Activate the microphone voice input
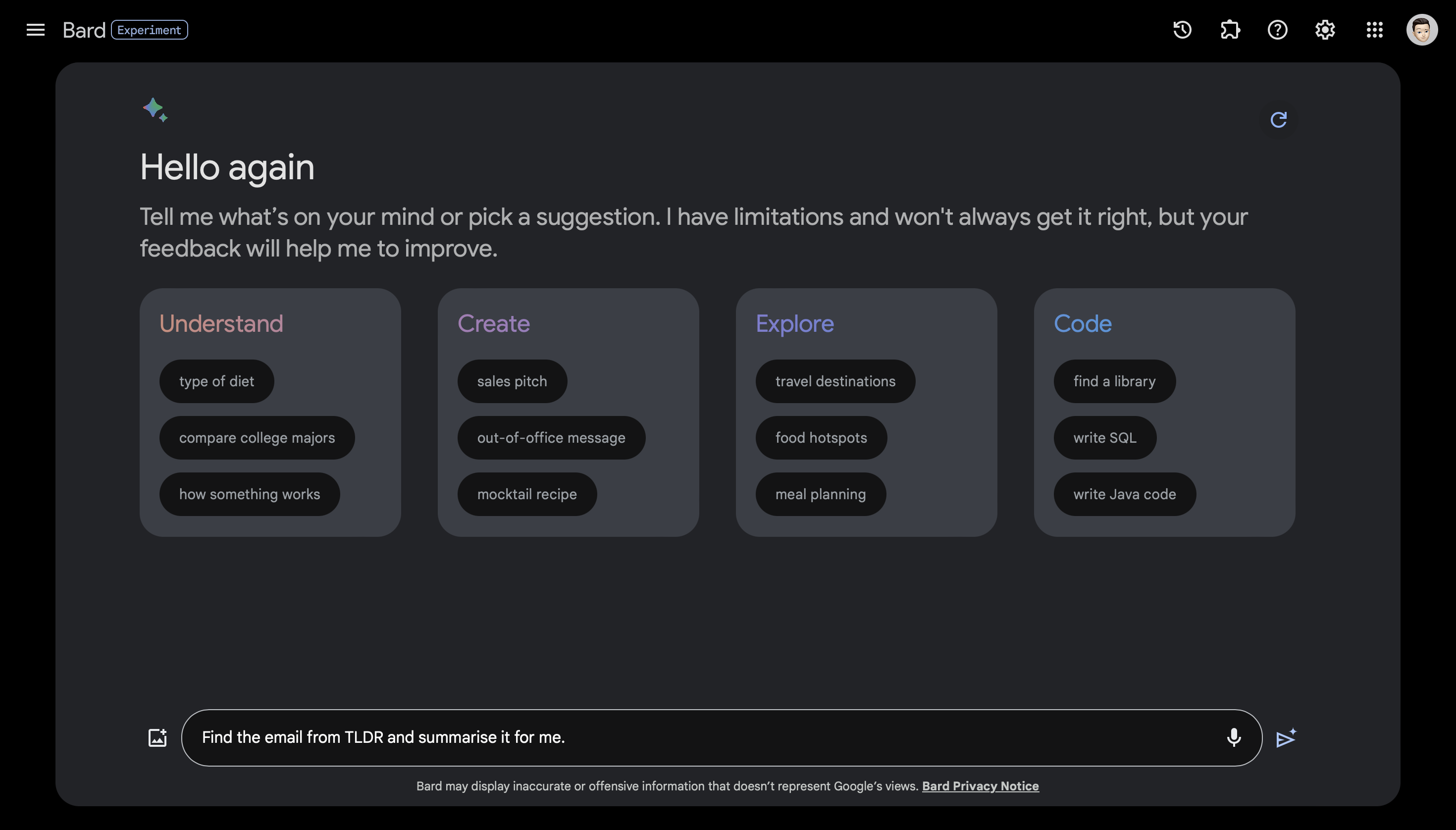 (1234, 738)
